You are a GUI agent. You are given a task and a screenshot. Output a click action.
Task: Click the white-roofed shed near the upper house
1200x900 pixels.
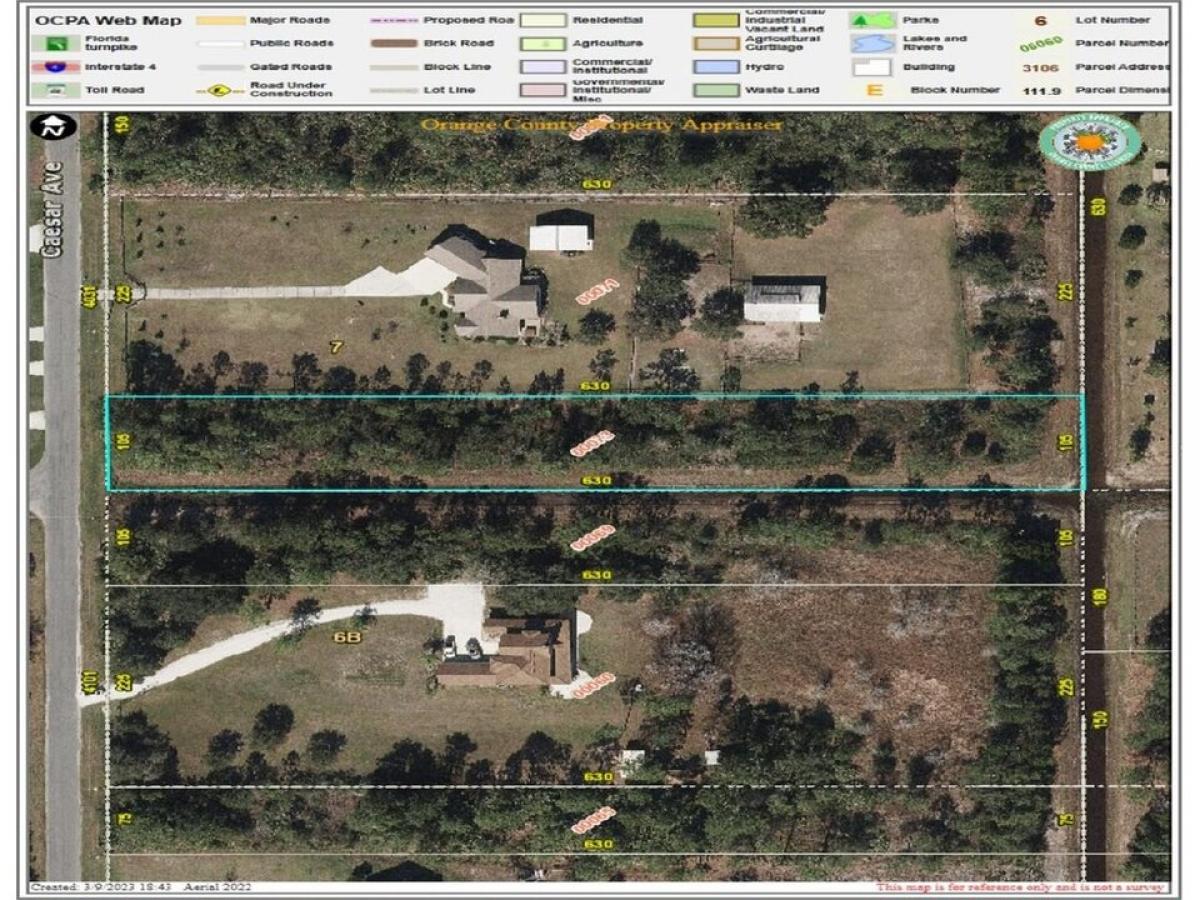click(560, 236)
